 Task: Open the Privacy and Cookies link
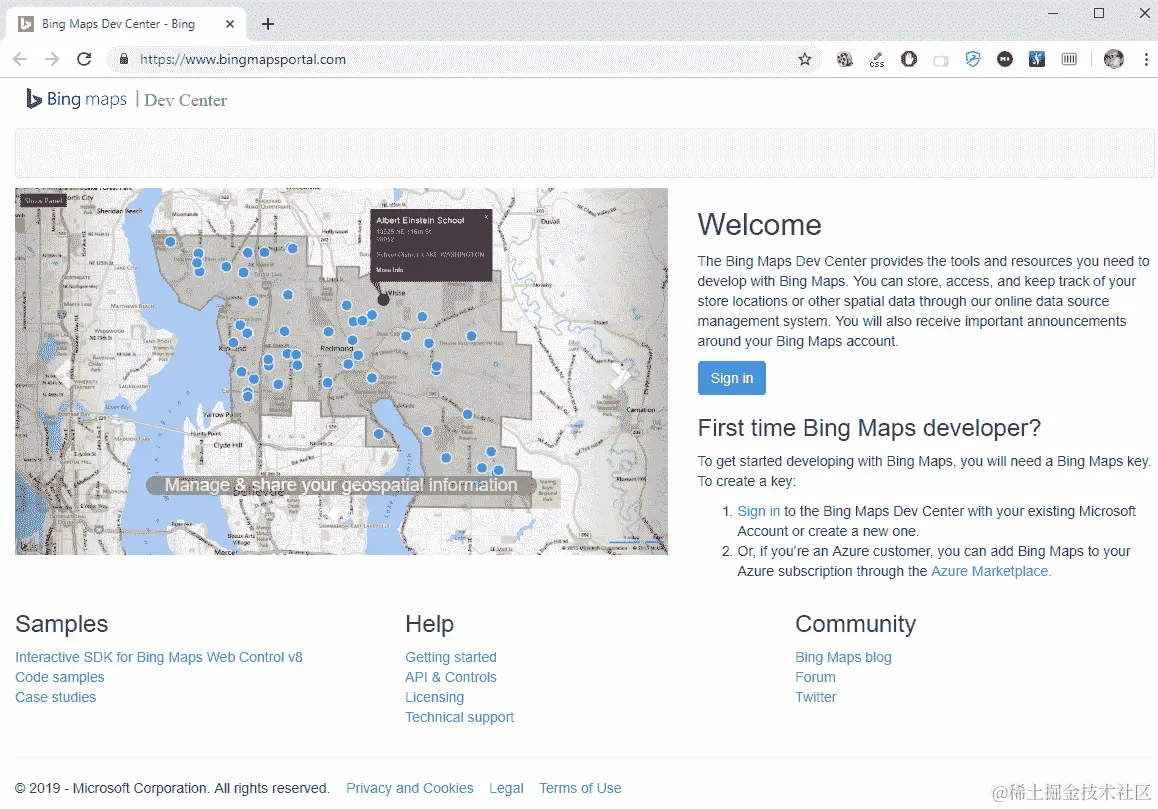coord(410,788)
